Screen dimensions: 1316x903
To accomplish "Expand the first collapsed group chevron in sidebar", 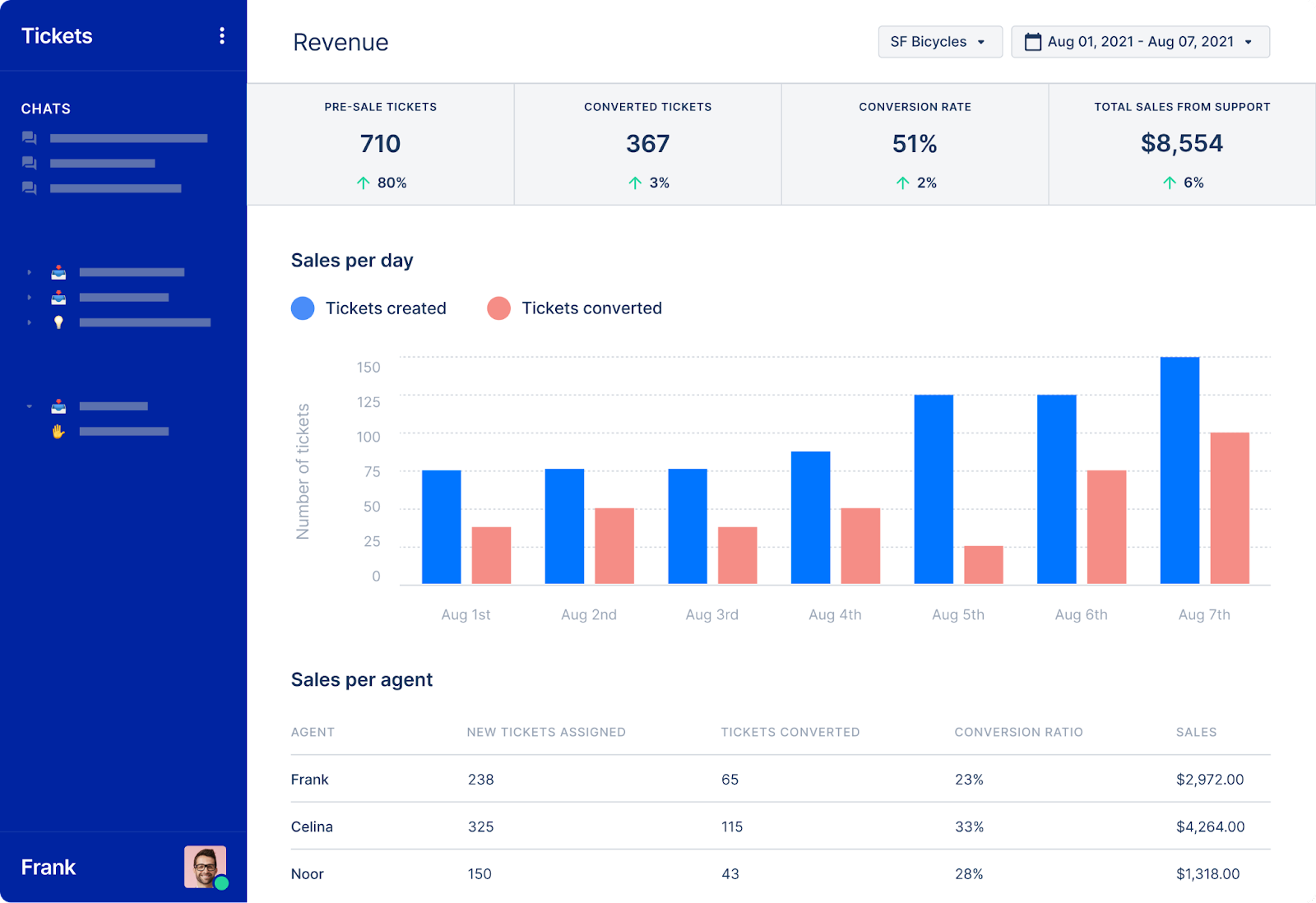I will point(30,272).
